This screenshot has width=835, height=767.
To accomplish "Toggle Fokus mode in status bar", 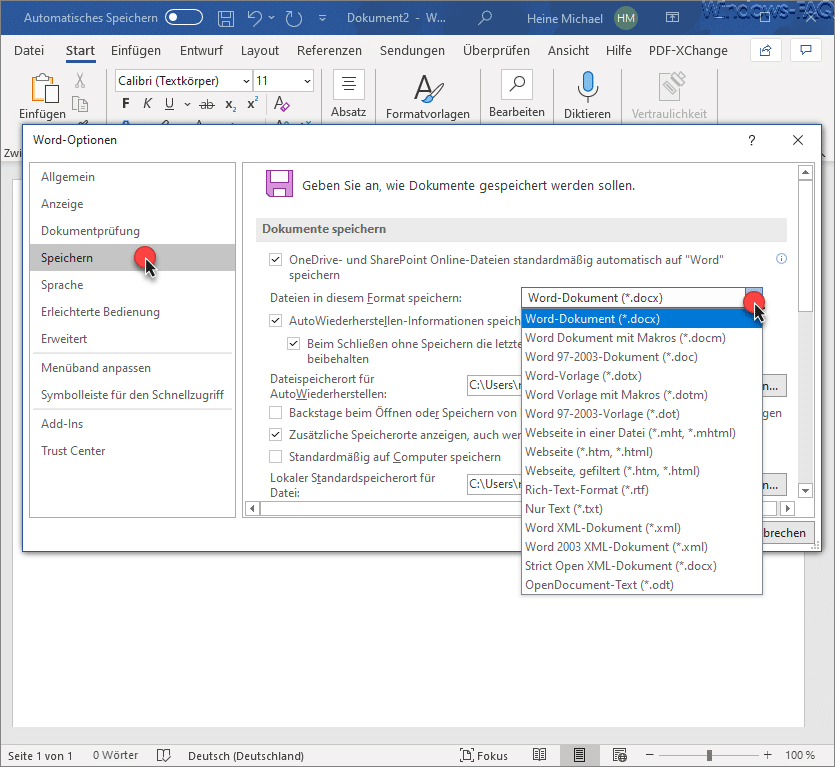I will (484, 755).
